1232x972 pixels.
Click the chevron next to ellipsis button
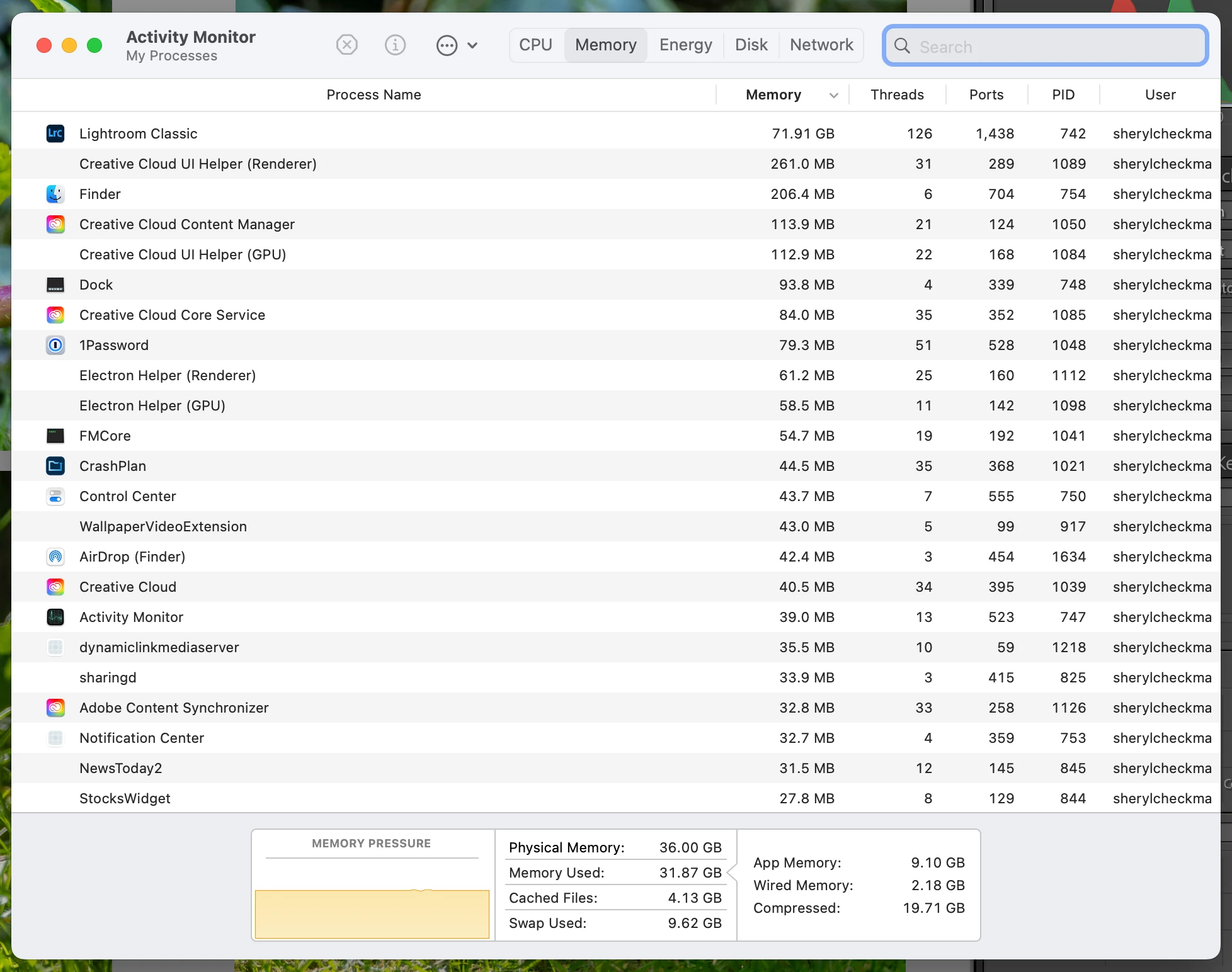pos(472,45)
